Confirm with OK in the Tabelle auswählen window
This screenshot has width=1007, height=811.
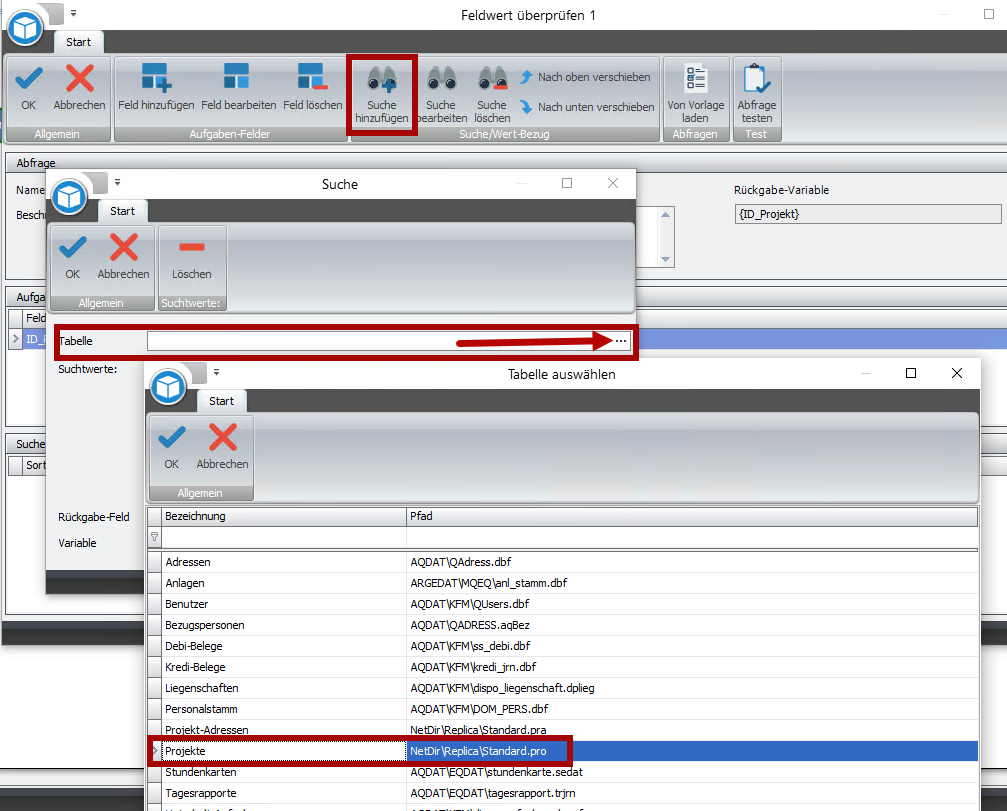[171, 447]
